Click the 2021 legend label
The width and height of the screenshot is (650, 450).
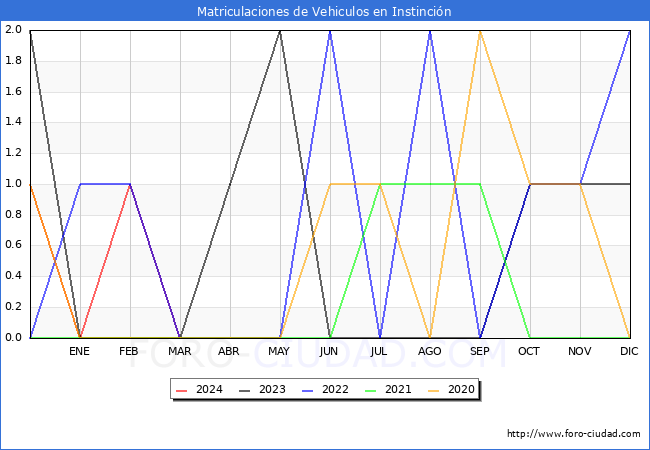(398, 390)
